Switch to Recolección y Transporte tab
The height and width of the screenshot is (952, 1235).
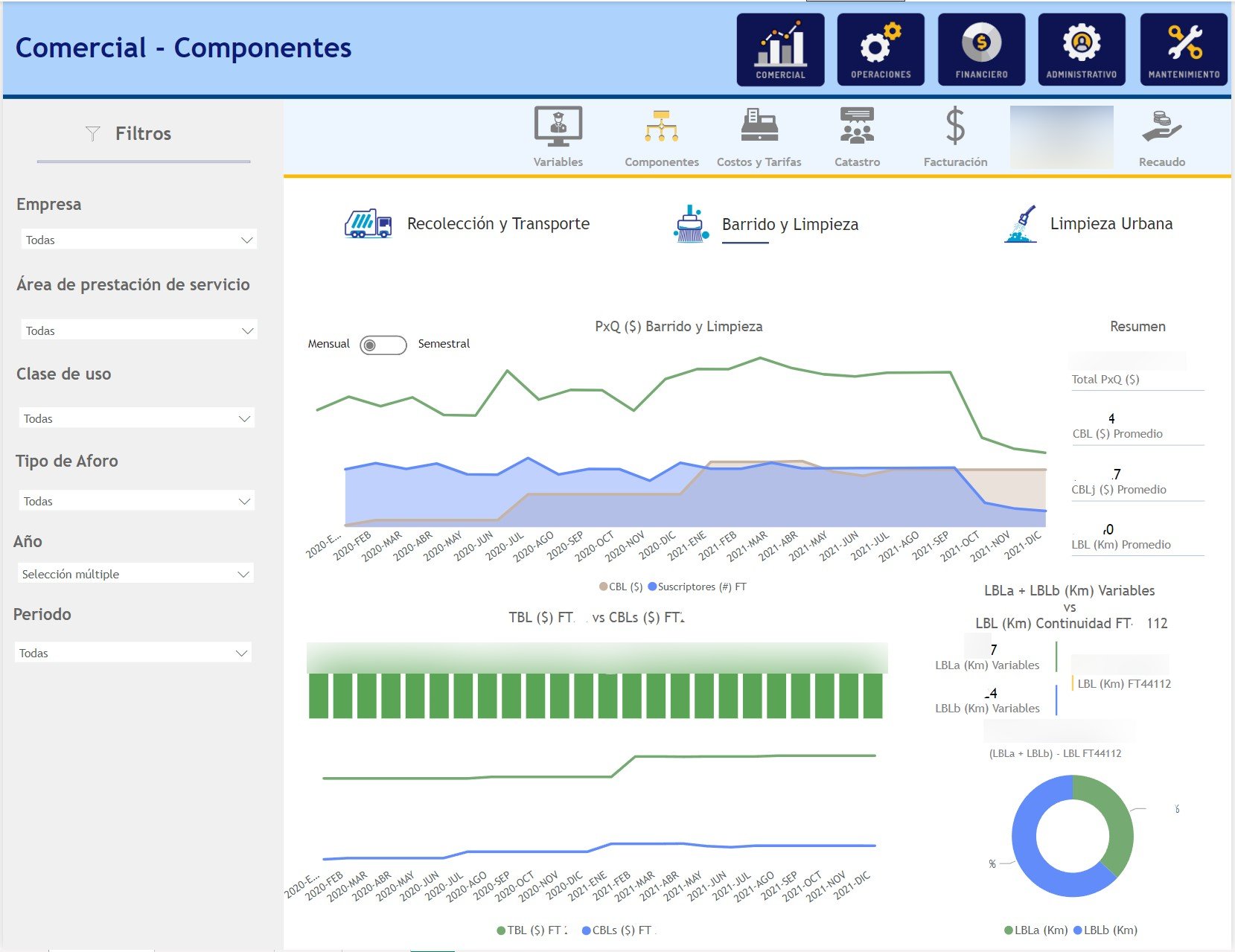pos(497,224)
